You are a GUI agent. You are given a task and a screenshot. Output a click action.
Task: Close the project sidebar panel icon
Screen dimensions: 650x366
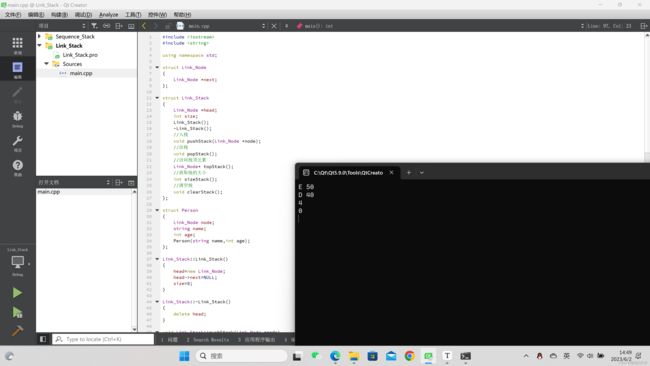(131, 26)
